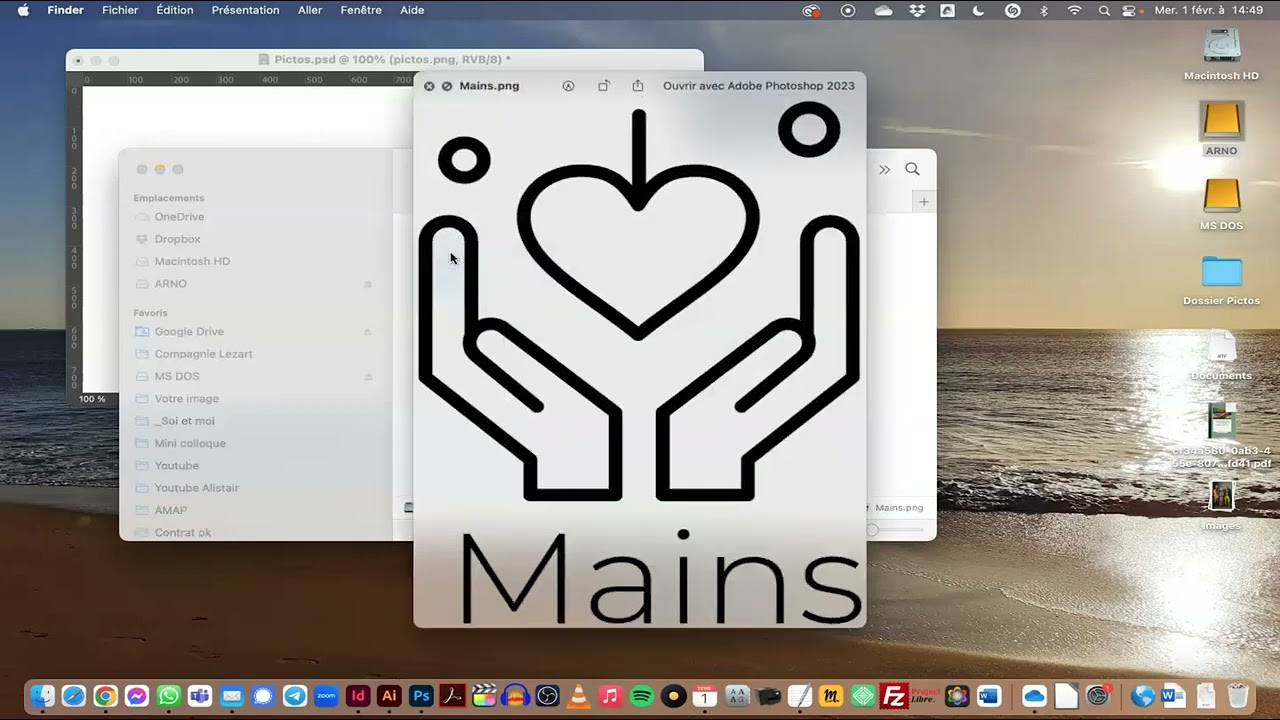
Task: Click Dropbox icon in menu bar
Action: (917, 10)
